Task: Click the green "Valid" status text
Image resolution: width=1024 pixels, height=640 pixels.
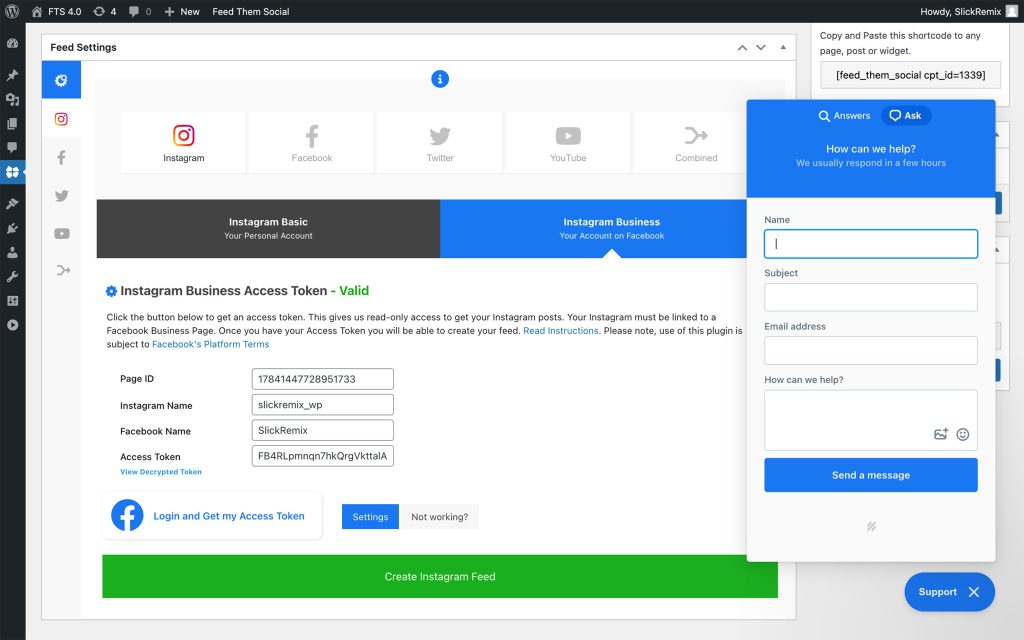Action: tap(354, 291)
